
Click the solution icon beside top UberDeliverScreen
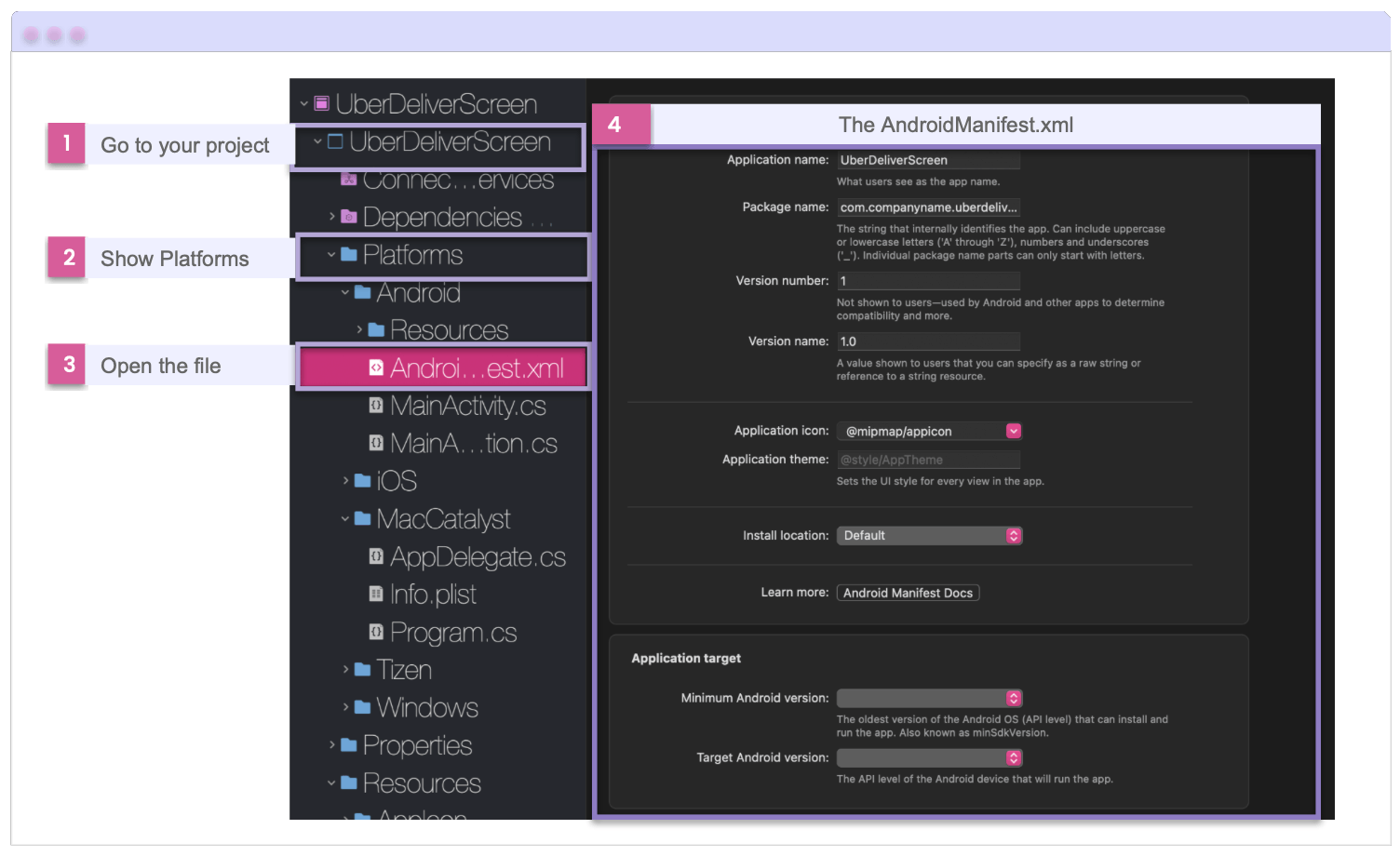tap(321, 103)
